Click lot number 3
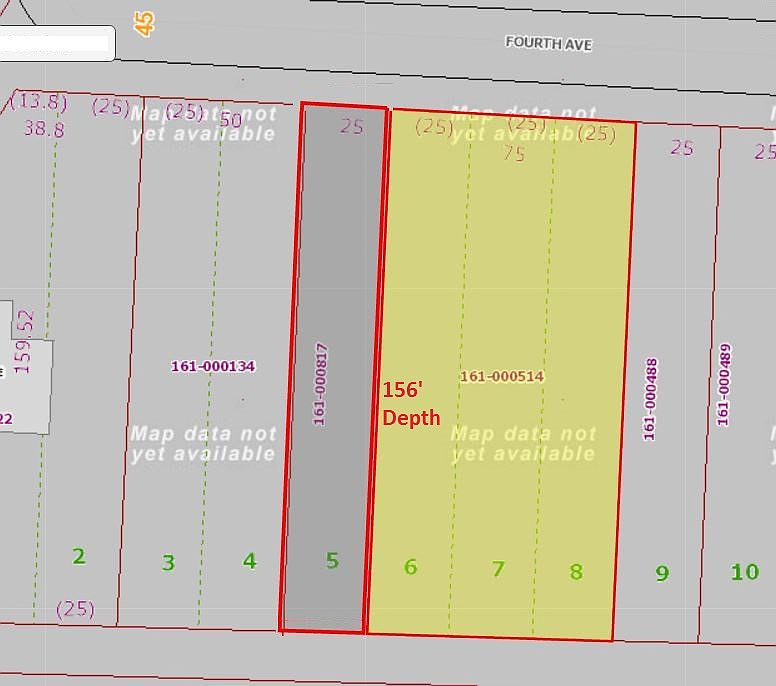This screenshot has width=776, height=686. (x=168, y=562)
